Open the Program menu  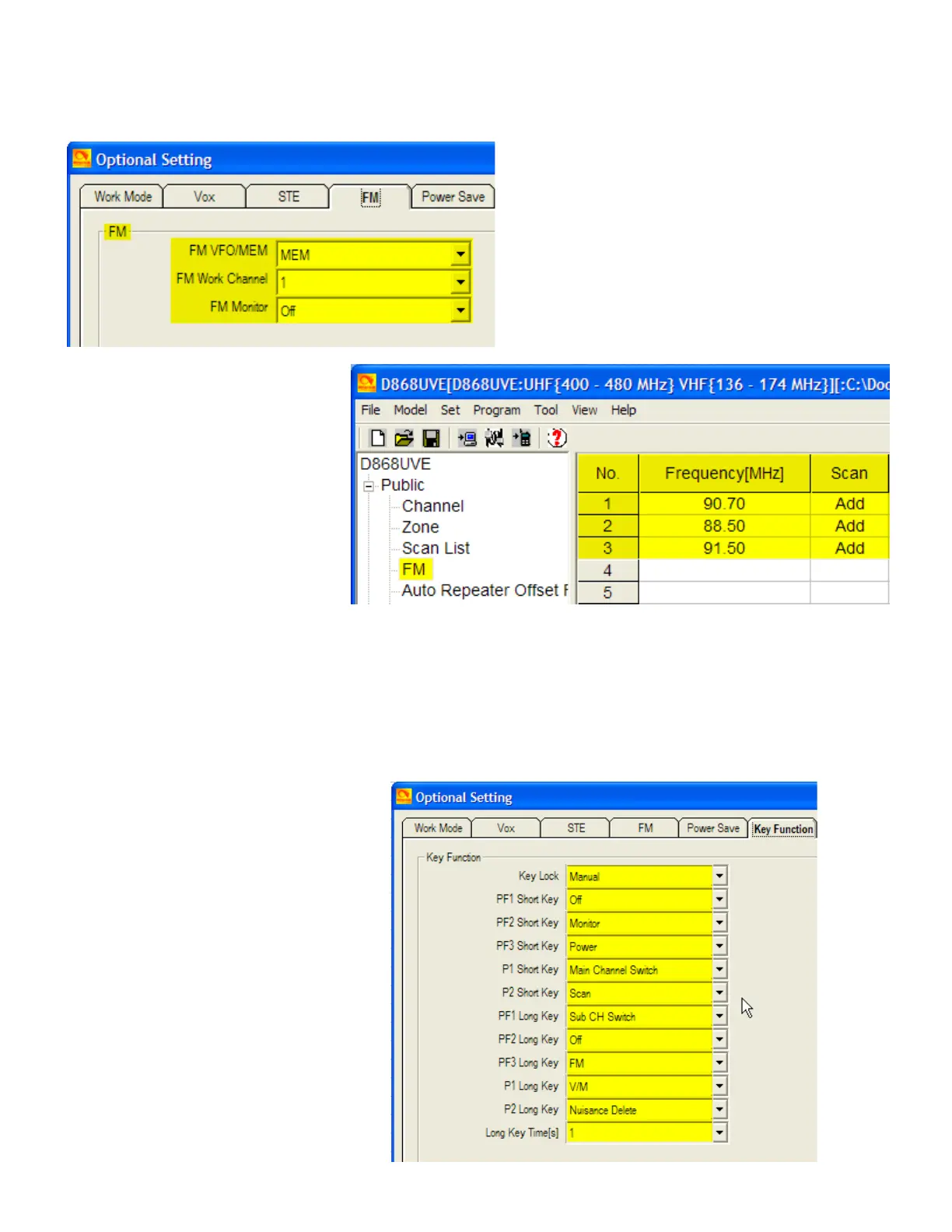[497, 410]
